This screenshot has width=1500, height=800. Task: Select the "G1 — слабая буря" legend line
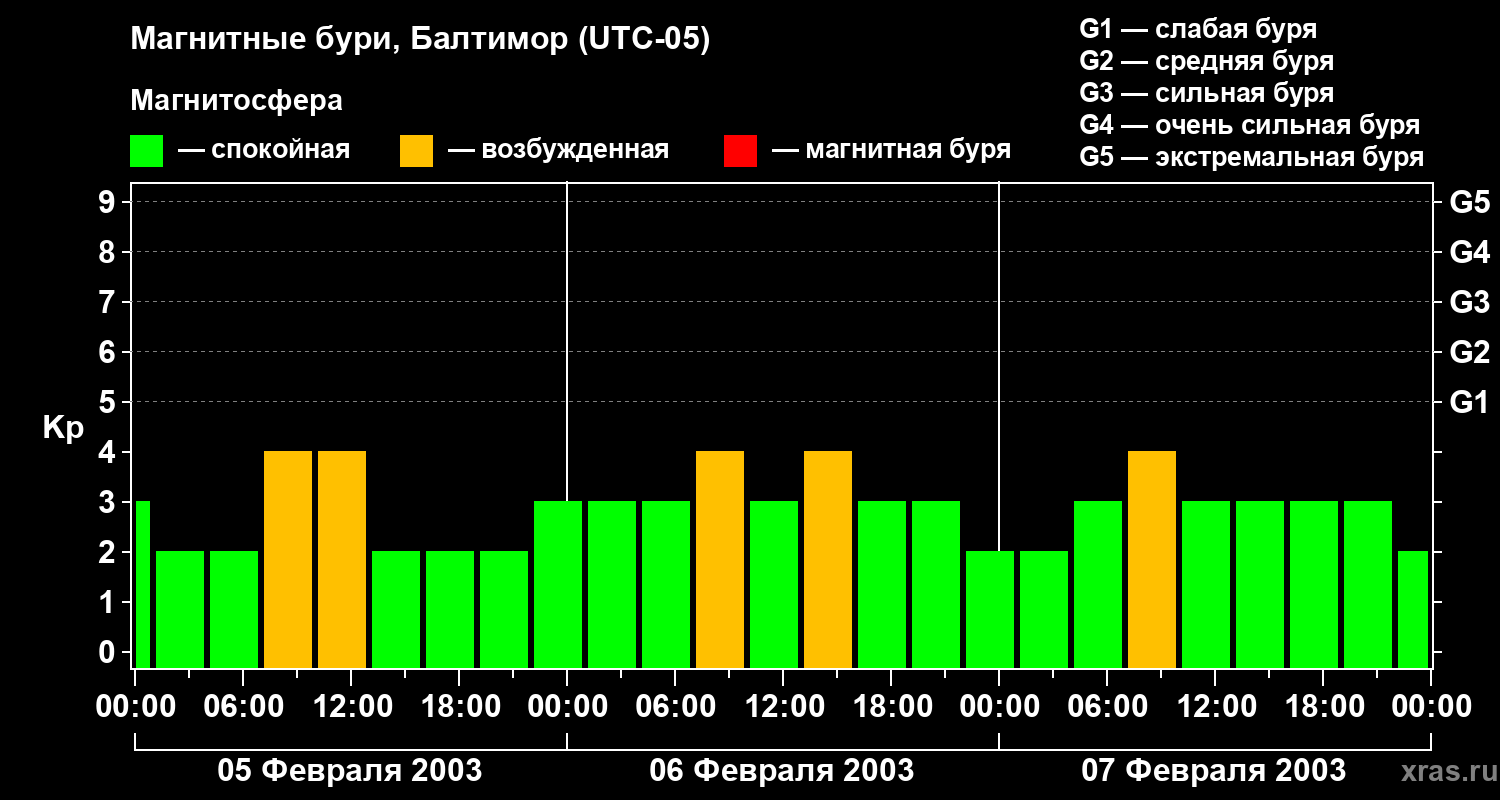[1198, 29]
